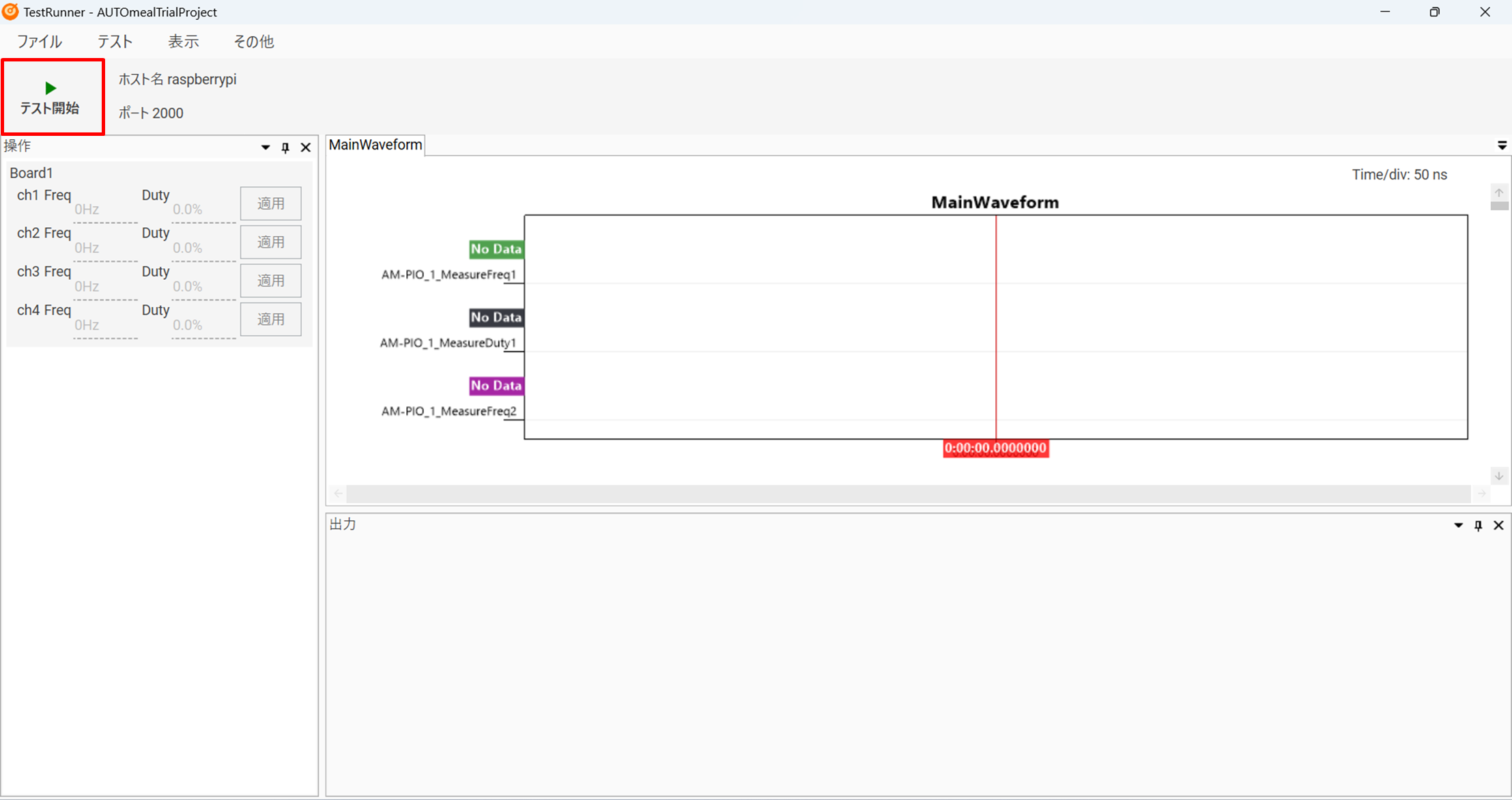This screenshot has height=800, width=1512.
Task: Close the 操作 panel
Action: tap(306, 147)
